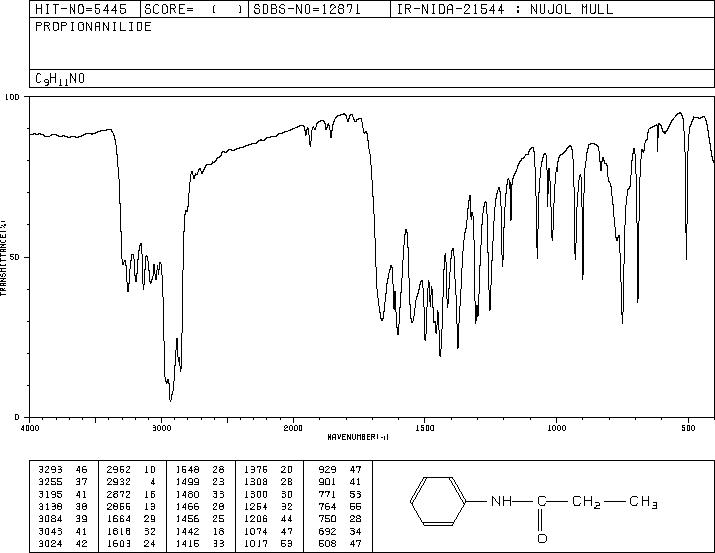Choose the 1300 table value
The width and height of the screenshot is (715, 553).
[256, 495]
